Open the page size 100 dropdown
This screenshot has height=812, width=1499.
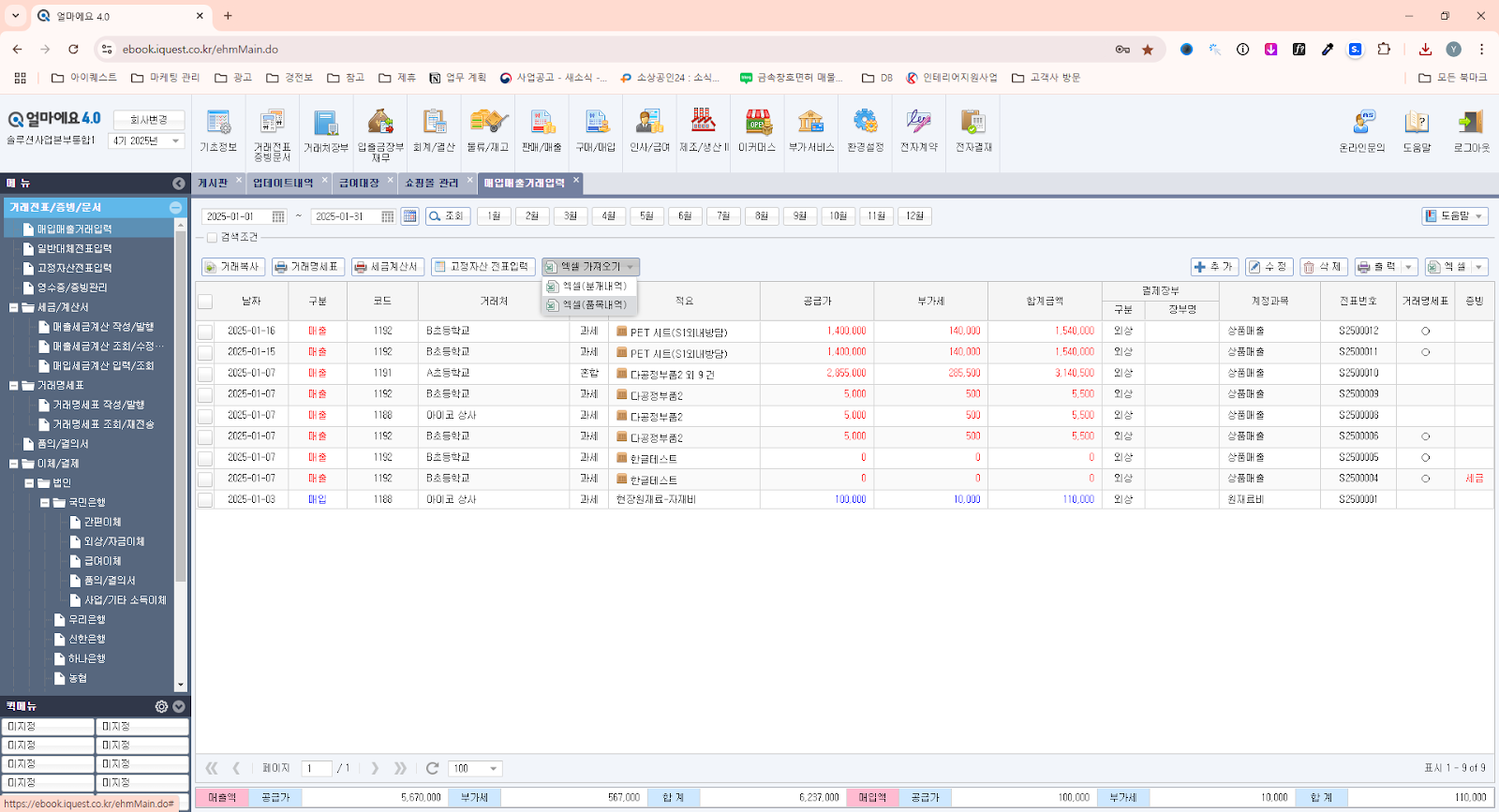(476, 769)
